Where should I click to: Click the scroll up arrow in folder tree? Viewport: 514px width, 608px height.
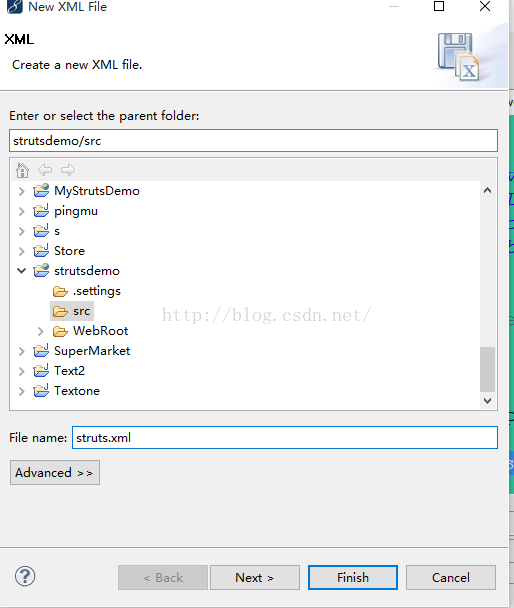(x=487, y=190)
